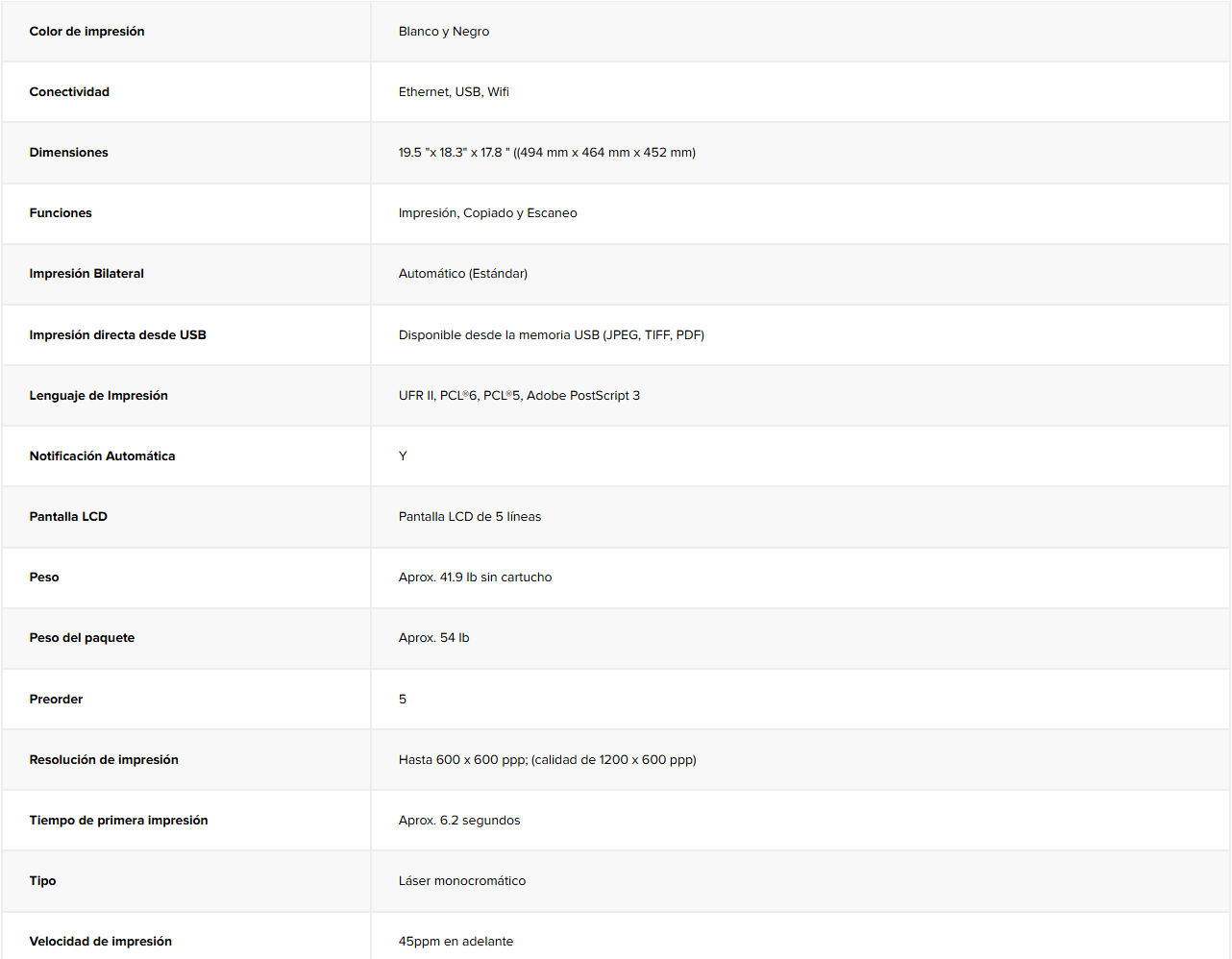
Task: Click the 'Conectividad' specification label
Action: [69, 92]
